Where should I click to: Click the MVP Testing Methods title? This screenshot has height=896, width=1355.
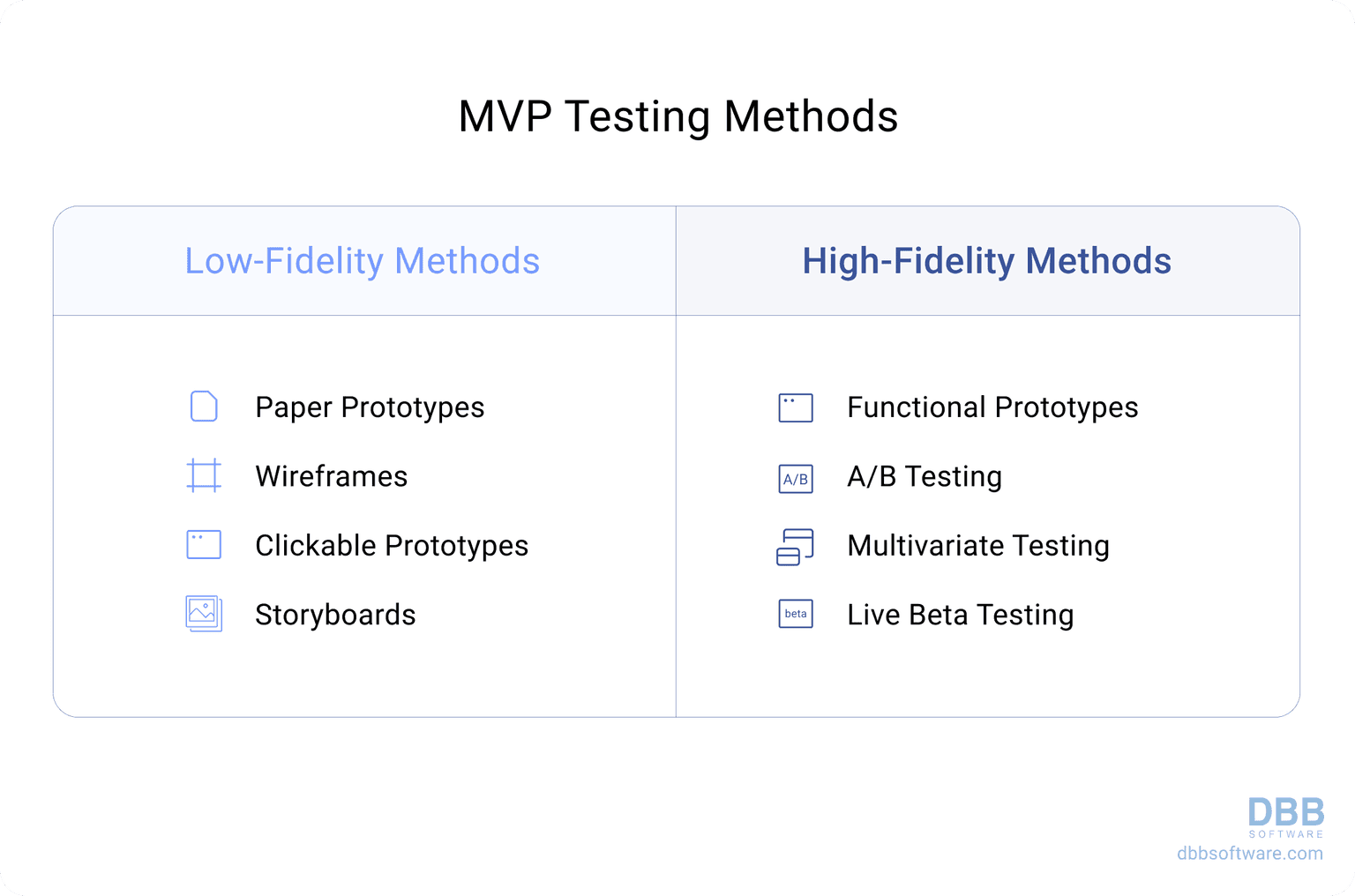[677, 116]
